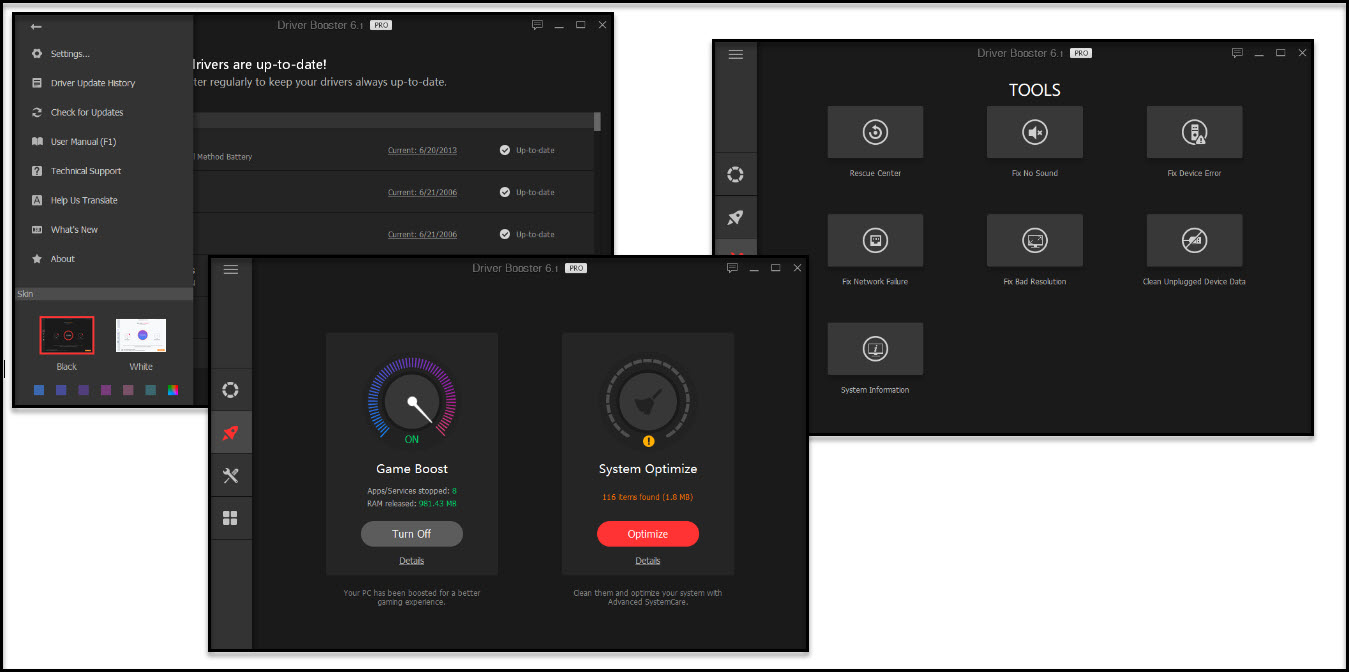Click the 'RAM released: 981.43 MB' text
Image resolution: width=1349 pixels, height=672 pixels.
click(412, 503)
